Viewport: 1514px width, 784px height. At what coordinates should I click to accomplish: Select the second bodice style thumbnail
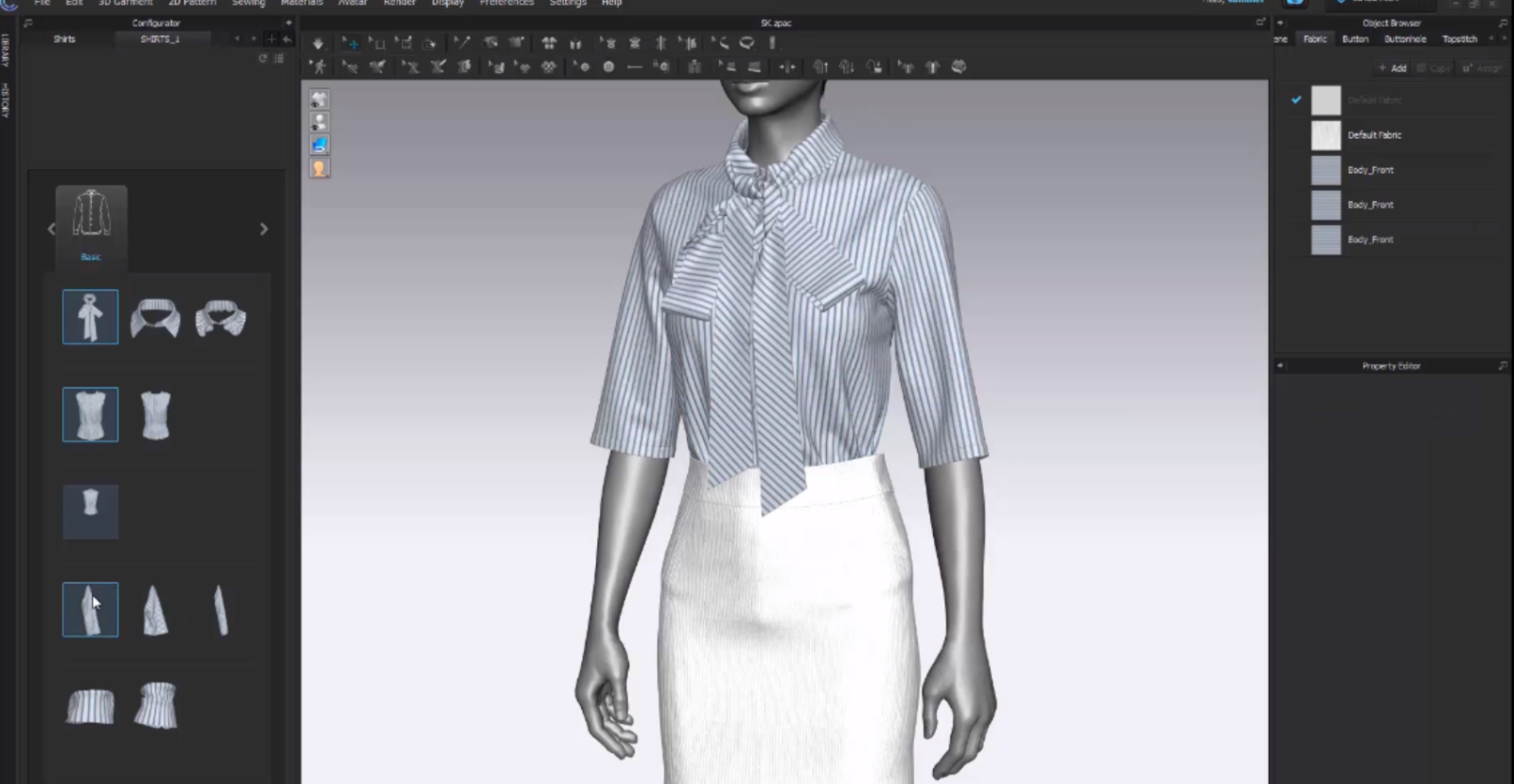tap(155, 414)
